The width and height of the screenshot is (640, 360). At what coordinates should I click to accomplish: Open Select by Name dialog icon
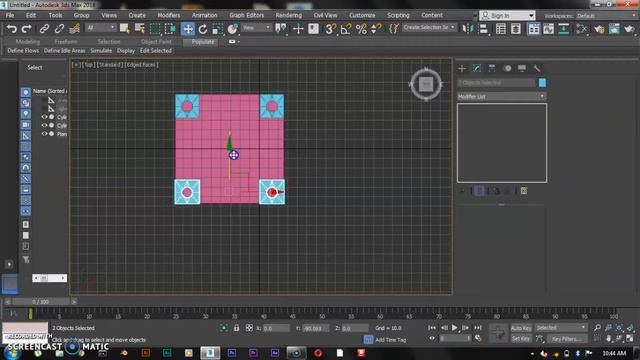click(x=140, y=29)
